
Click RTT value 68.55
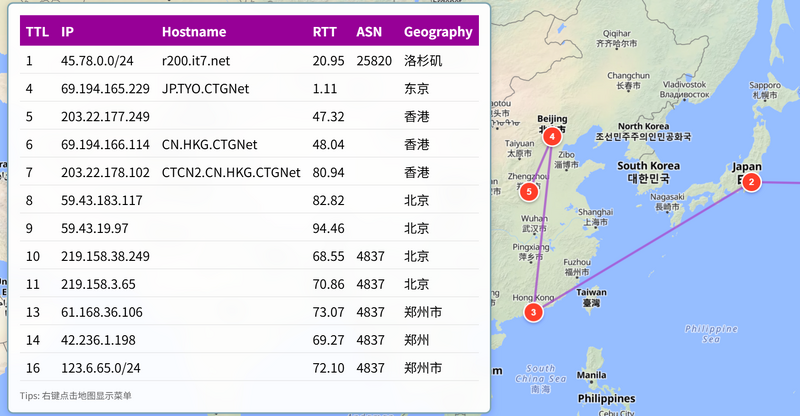329,256
